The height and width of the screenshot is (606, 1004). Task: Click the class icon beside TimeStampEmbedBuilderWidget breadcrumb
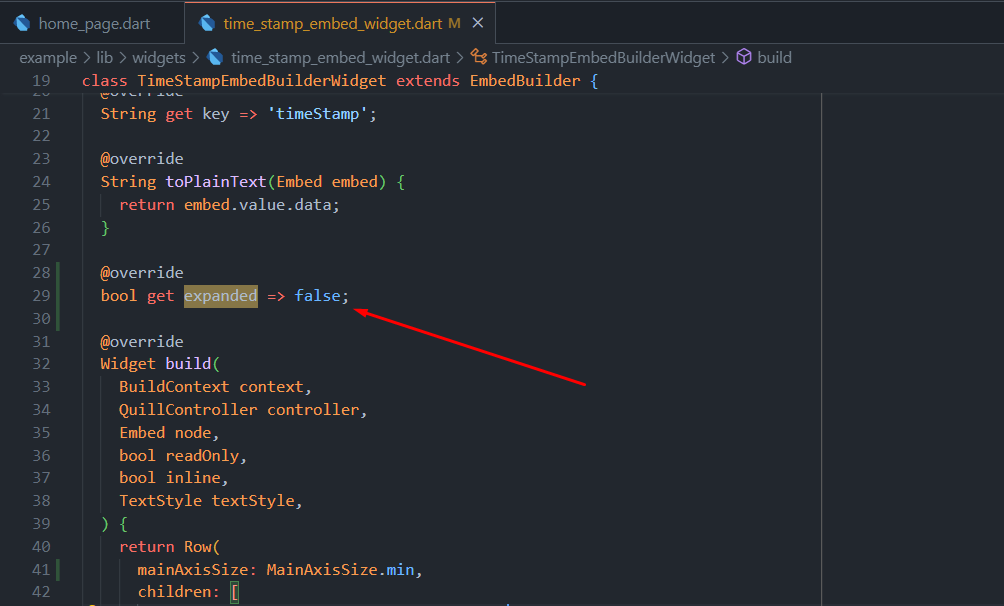point(479,57)
